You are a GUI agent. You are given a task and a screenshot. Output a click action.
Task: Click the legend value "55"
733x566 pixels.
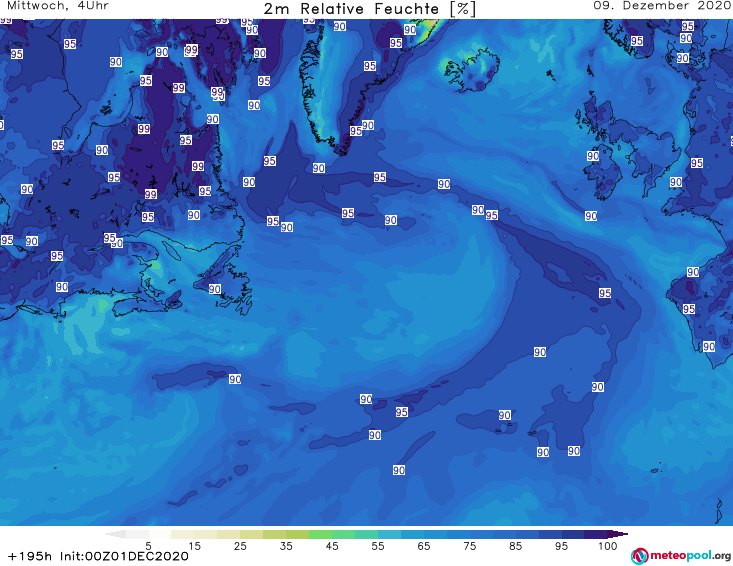pos(378,546)
